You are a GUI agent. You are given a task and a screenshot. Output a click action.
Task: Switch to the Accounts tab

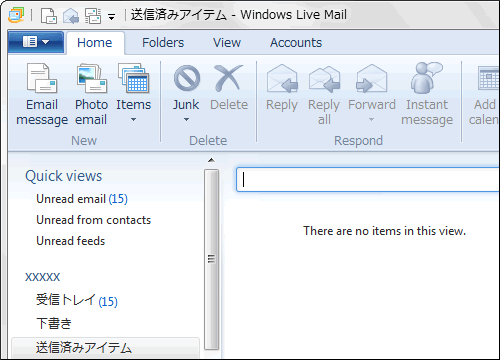point(296,43)
